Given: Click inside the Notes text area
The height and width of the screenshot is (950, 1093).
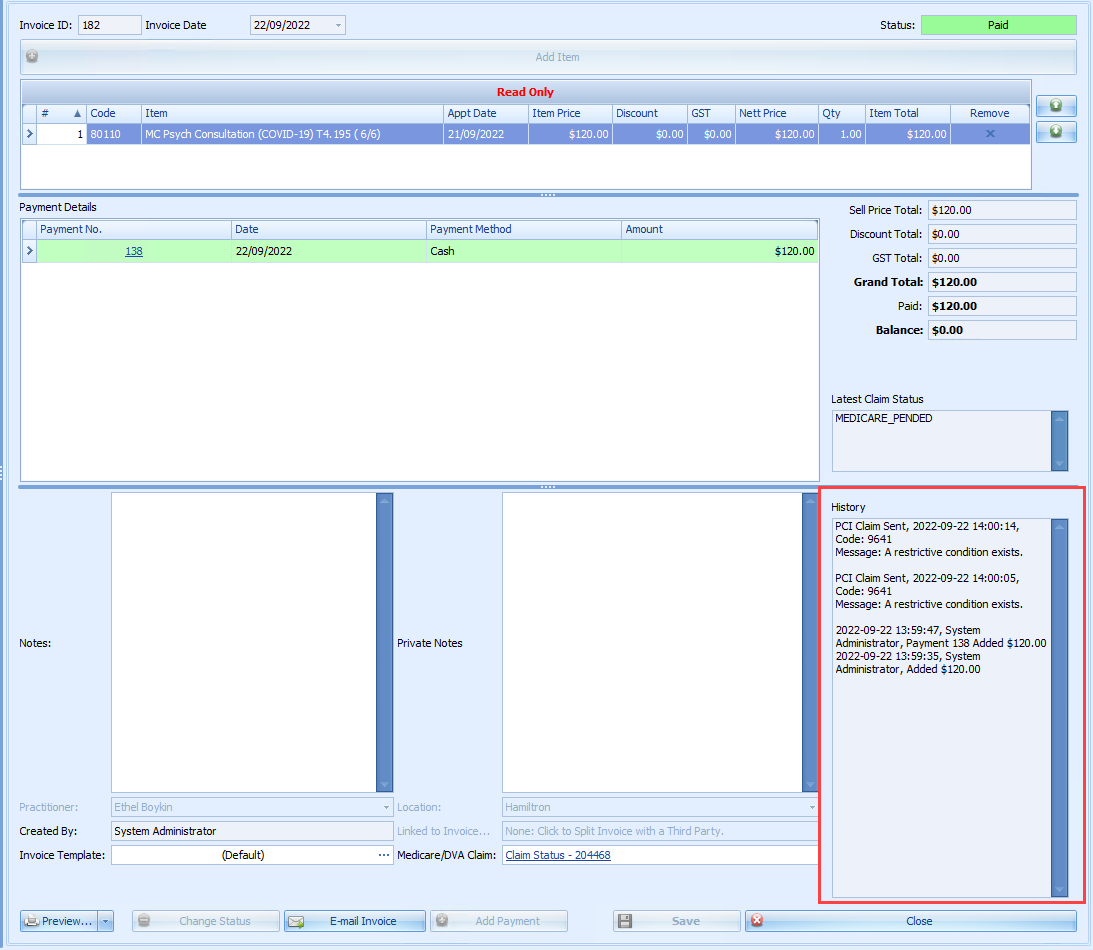Looking at the screenshot, I should [x=244, y=642].
